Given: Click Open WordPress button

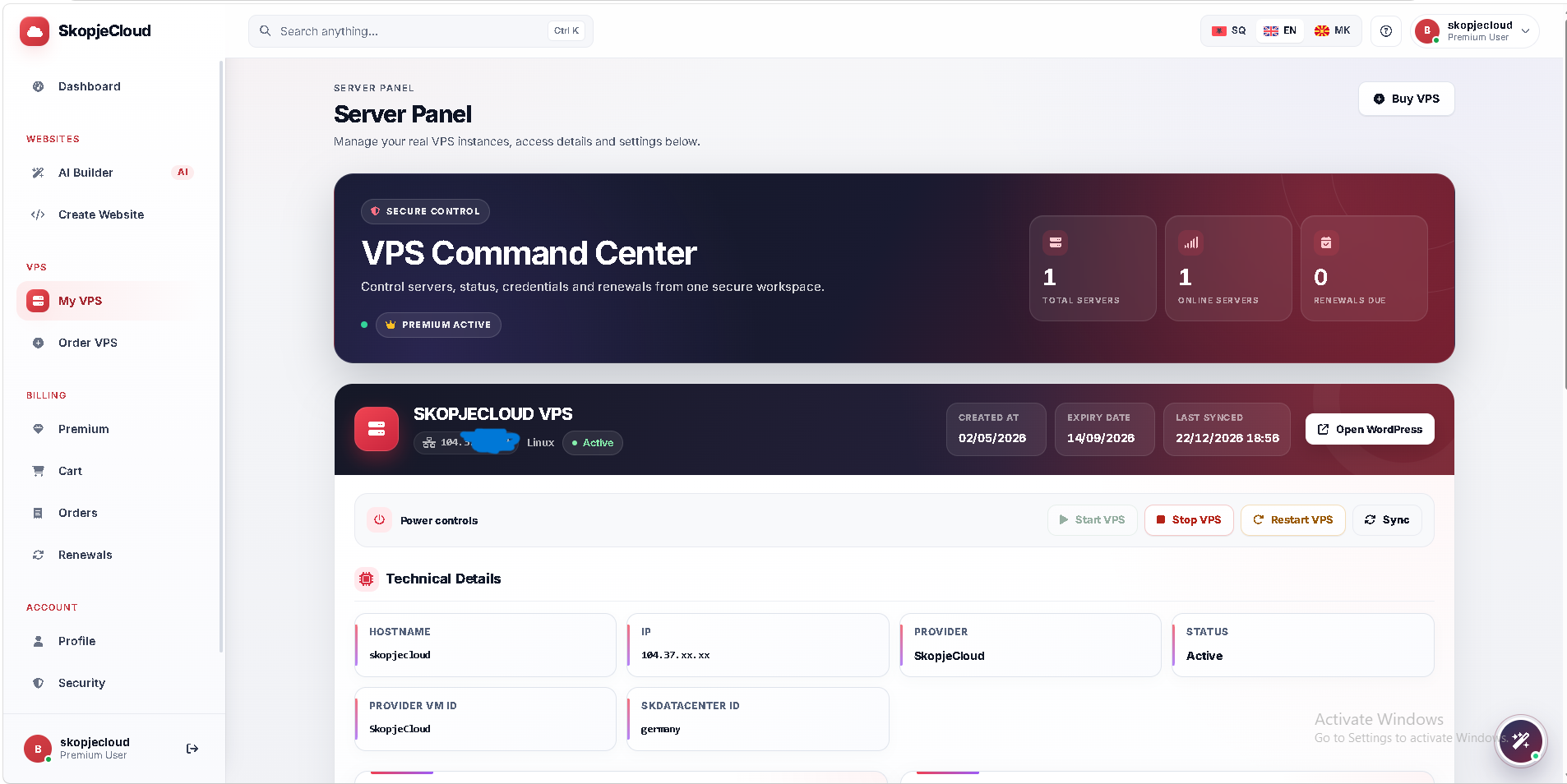Looking at the screenshot, I should pos(1370,429).
